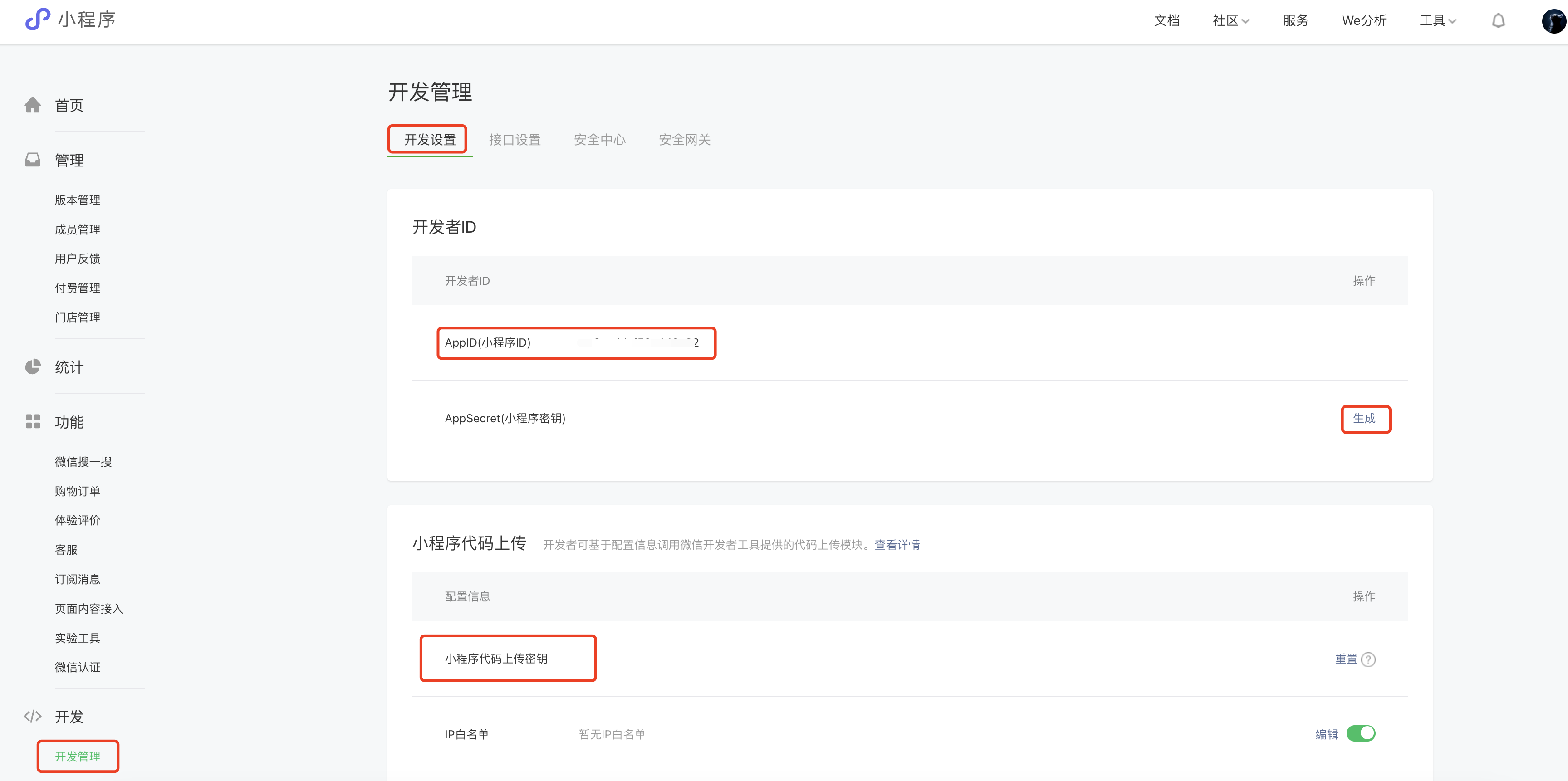This screenshot has height=781, width=1568.
Task: Open 用户反馈 in sidebar
Action: (x=77, y=259)
